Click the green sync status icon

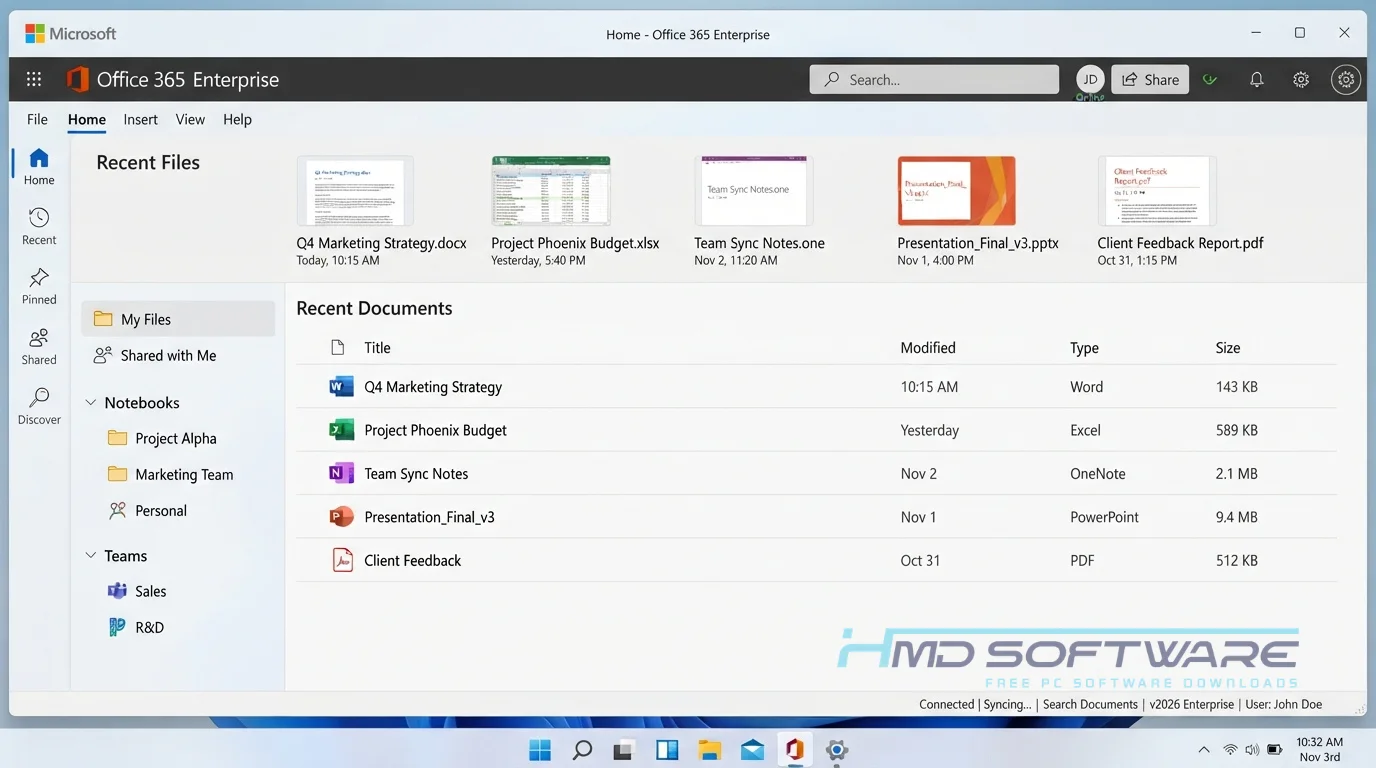point(1210,80)
